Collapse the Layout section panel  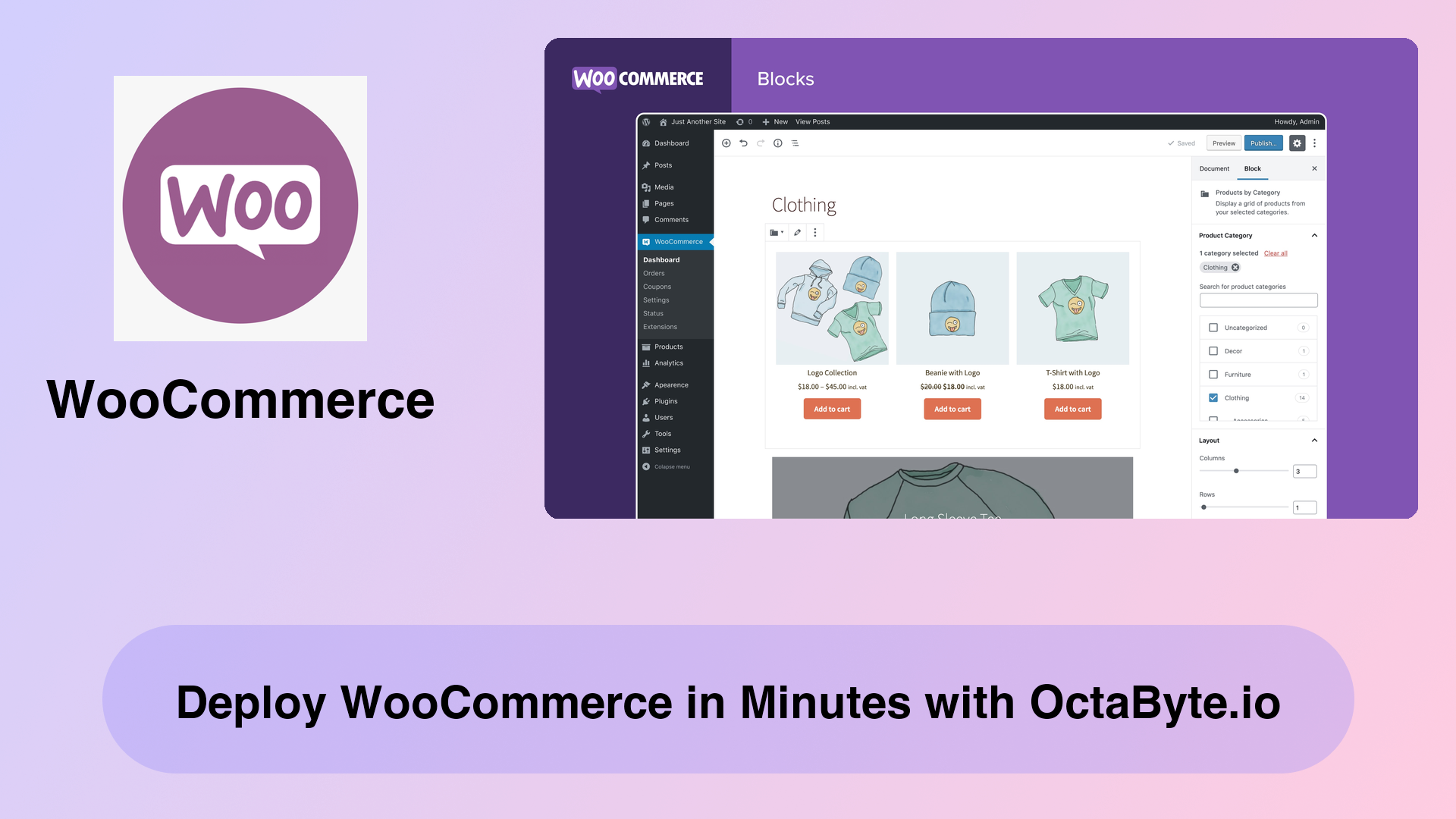(1314, 440)
